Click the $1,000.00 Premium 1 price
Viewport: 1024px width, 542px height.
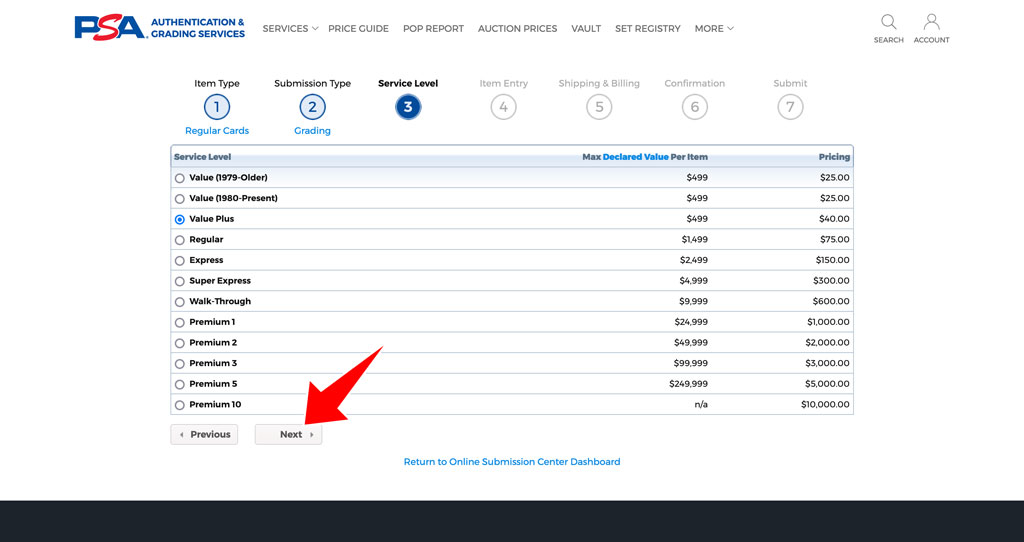click(x=829, y=322)
